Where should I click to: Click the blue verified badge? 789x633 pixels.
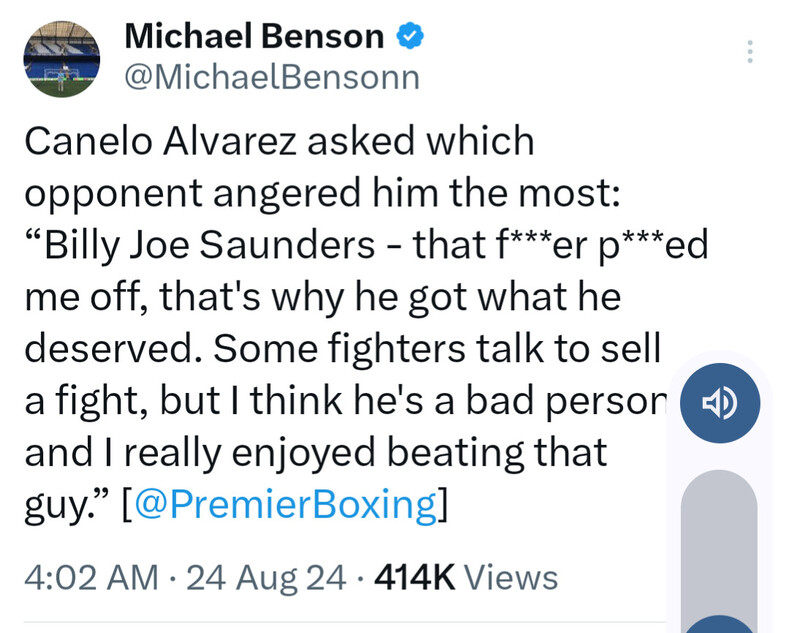410,37
